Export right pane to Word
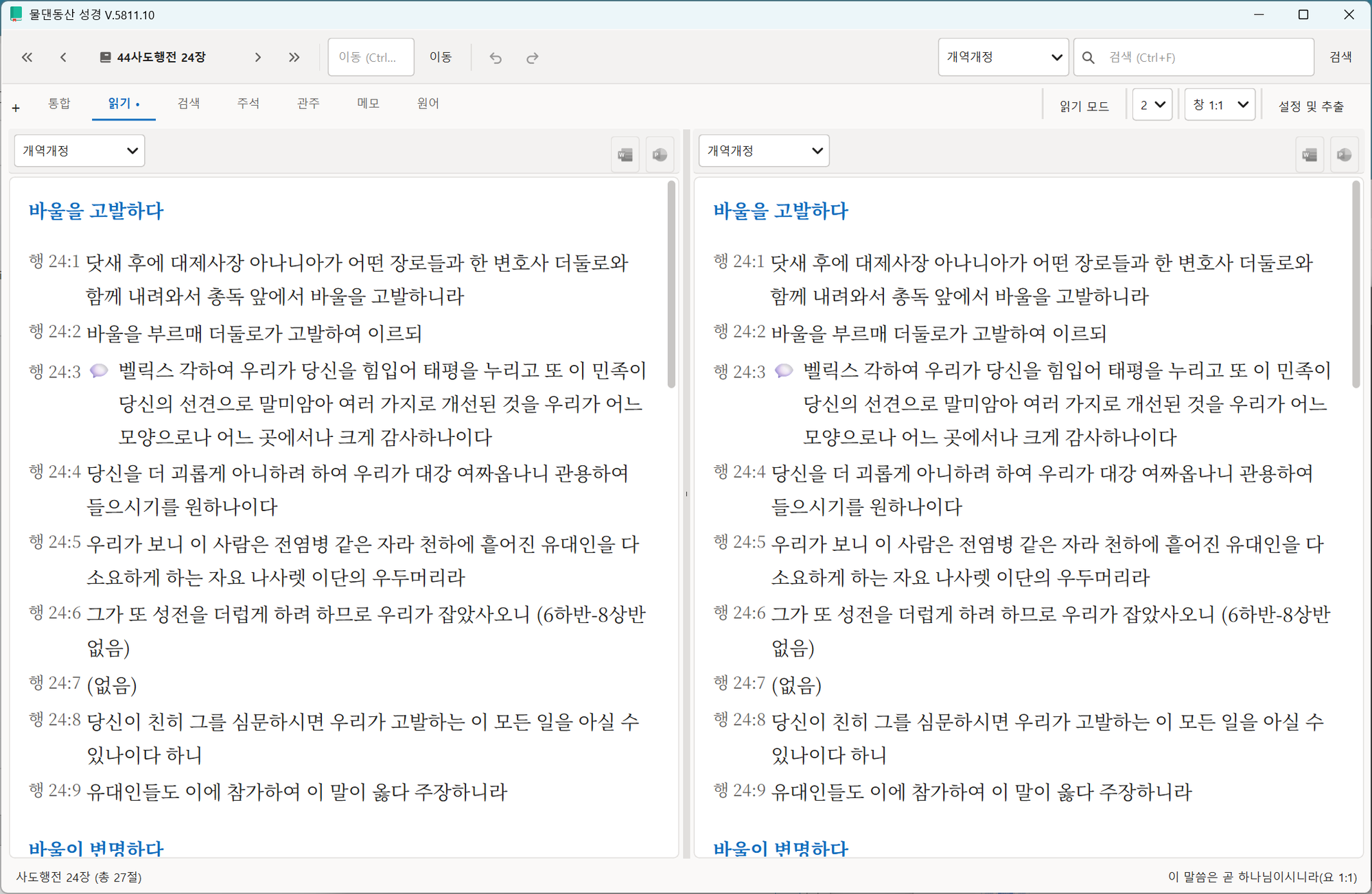1372x894 pixels. 1310,154
